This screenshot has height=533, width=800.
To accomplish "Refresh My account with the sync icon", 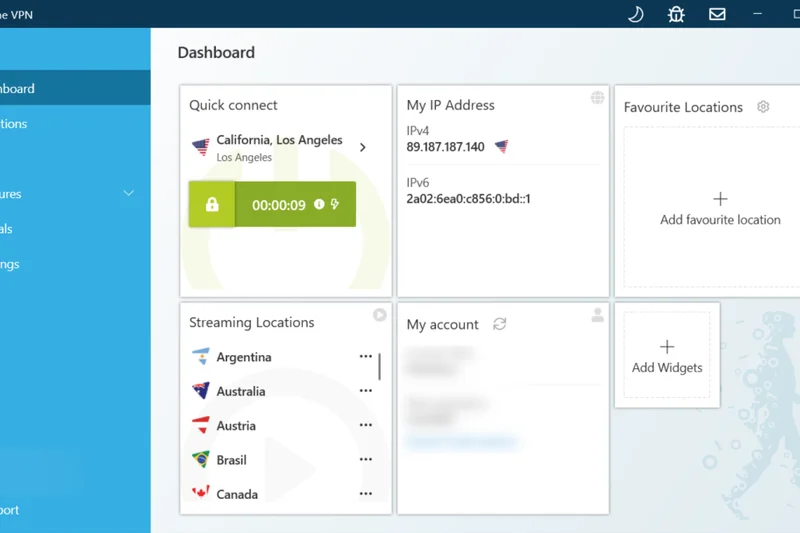I will click(500, 324).
